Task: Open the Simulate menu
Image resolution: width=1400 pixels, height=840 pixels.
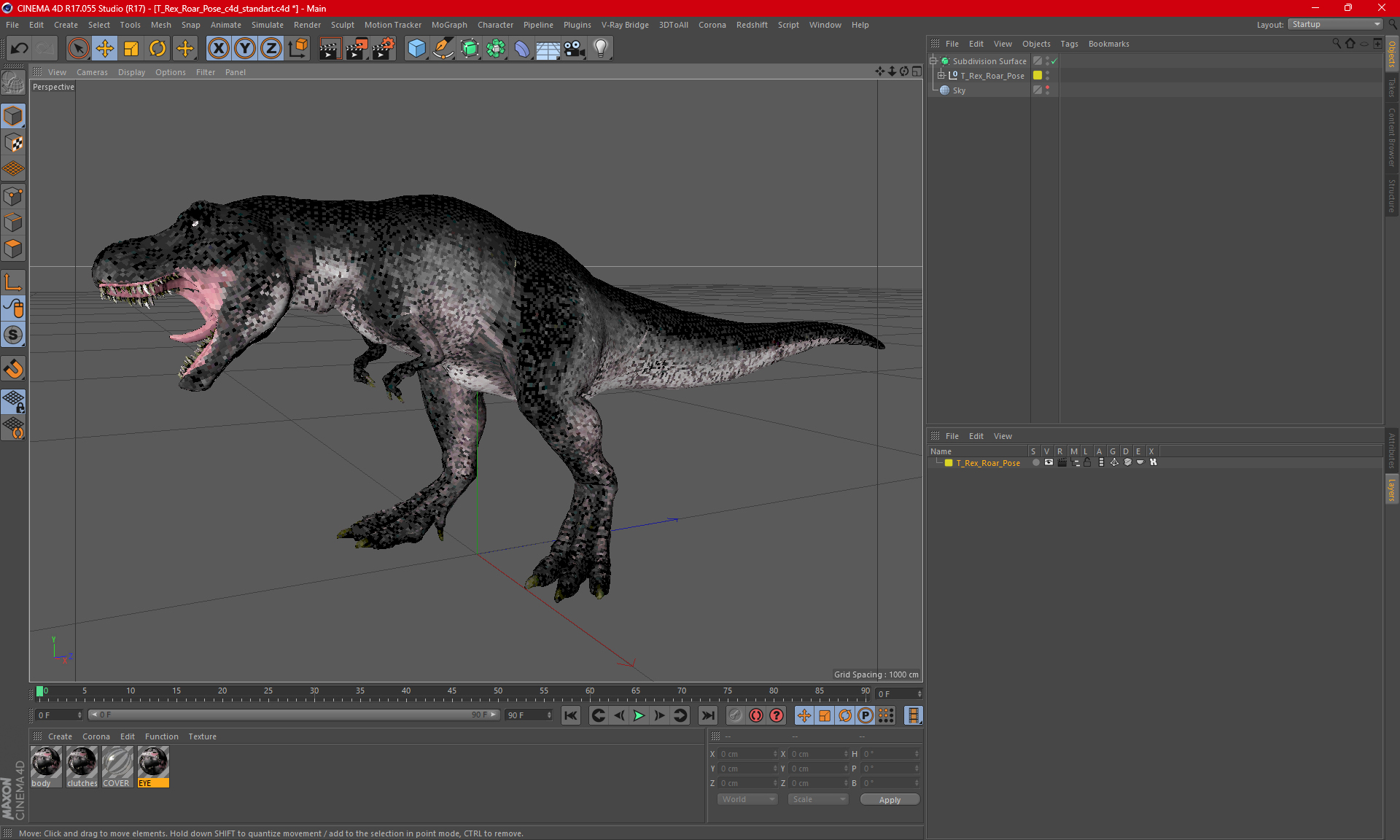Action: pos(267,25)
